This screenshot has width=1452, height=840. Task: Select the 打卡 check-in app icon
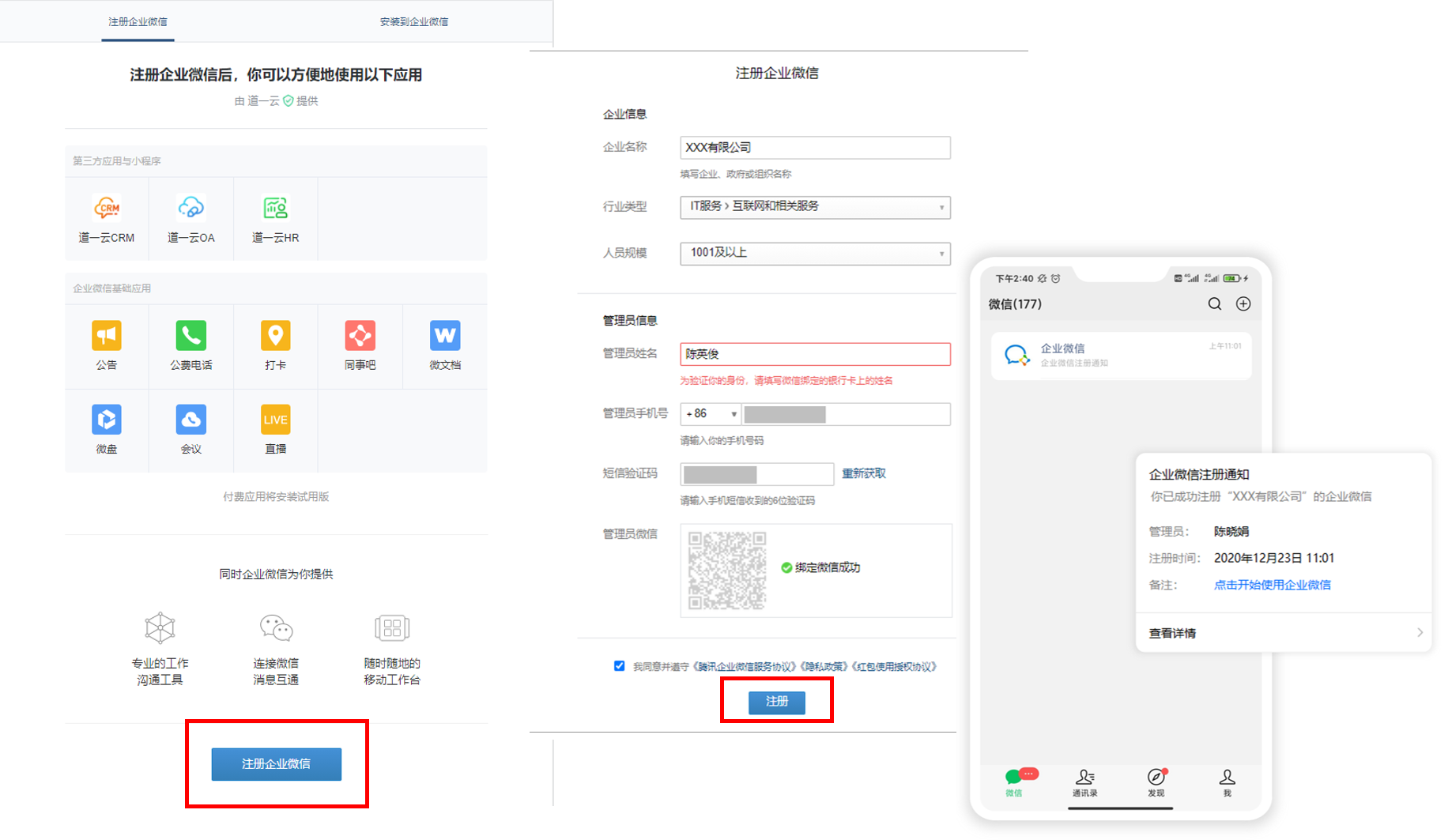pyautogui.click(x=275, y=335)
